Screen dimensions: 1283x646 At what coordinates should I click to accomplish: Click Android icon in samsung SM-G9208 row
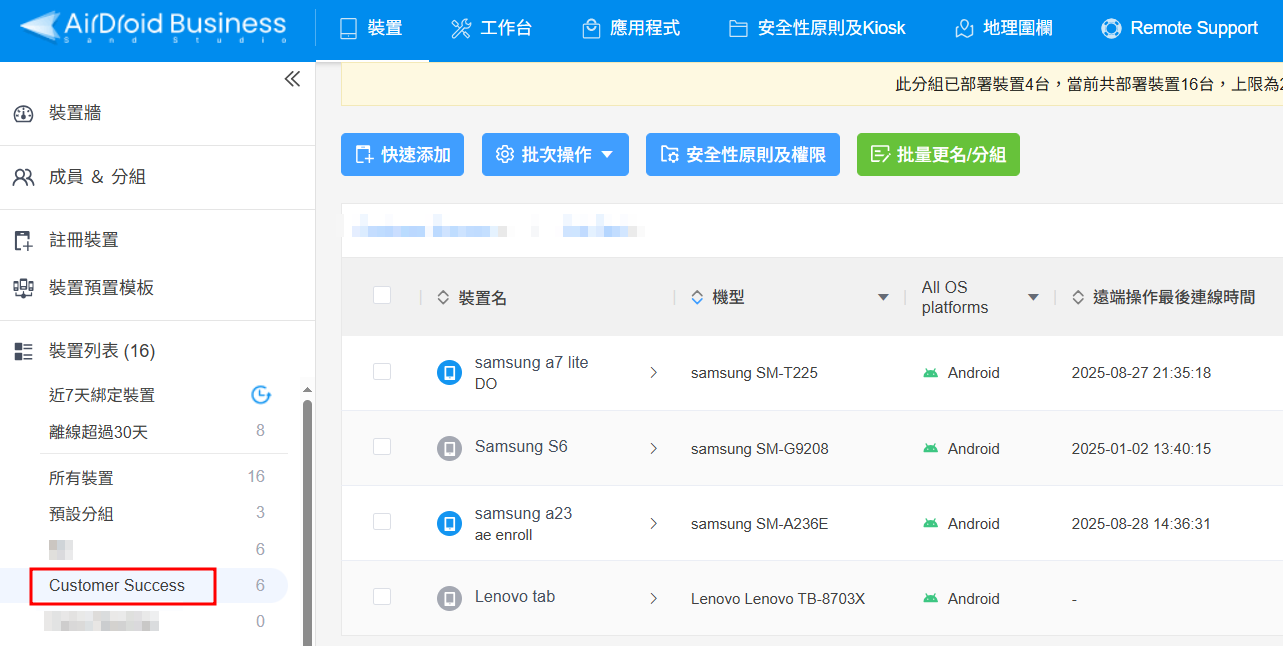coord(931,449)
